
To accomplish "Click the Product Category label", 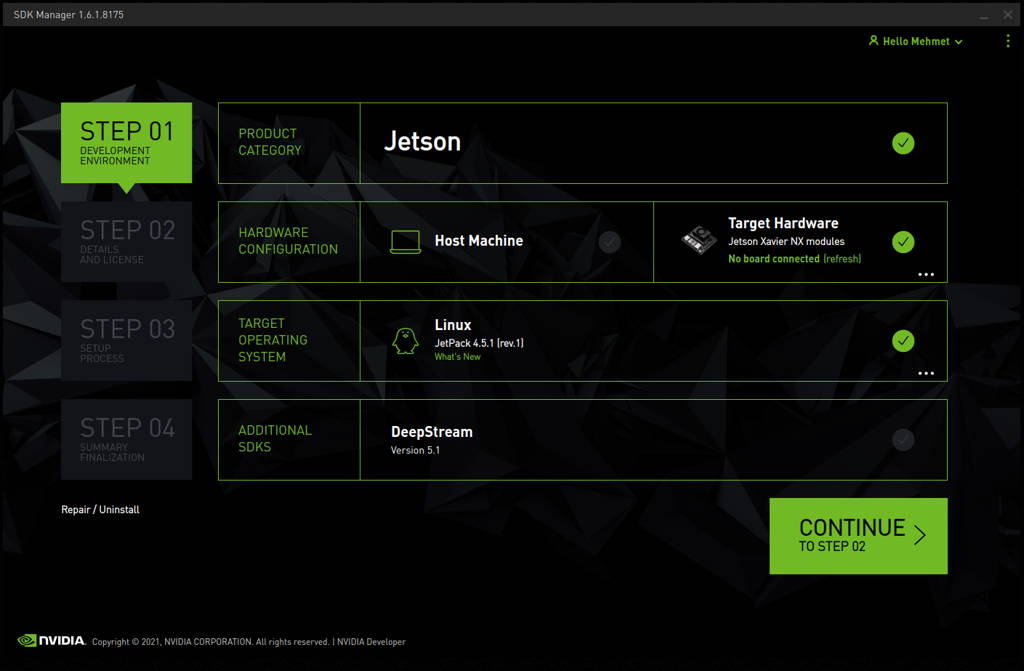I will click(x=270, y=142).
